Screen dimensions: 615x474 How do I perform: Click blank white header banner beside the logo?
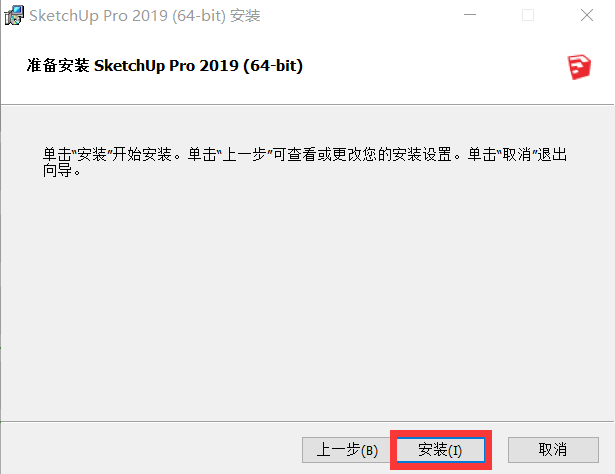pos(431,67)
